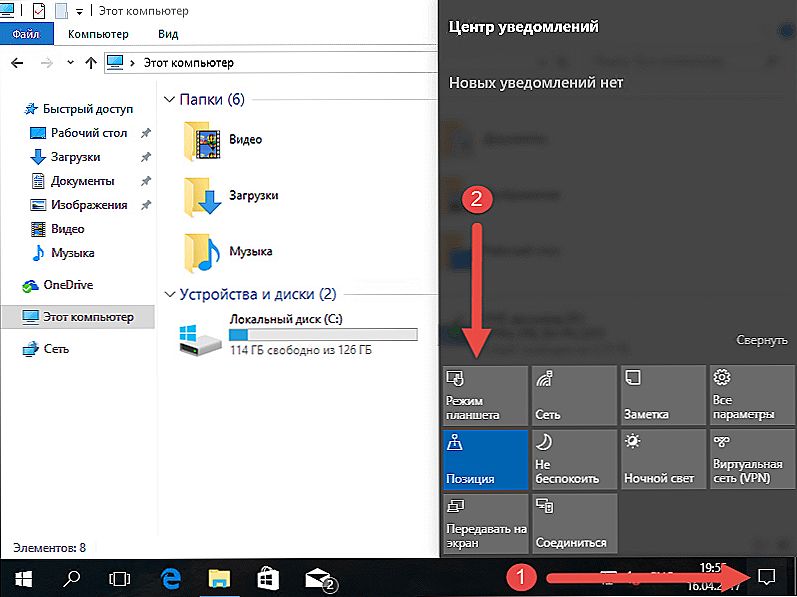
Task: Enable Не беспокоить quiet hours tile
Action: pos(574,459)
